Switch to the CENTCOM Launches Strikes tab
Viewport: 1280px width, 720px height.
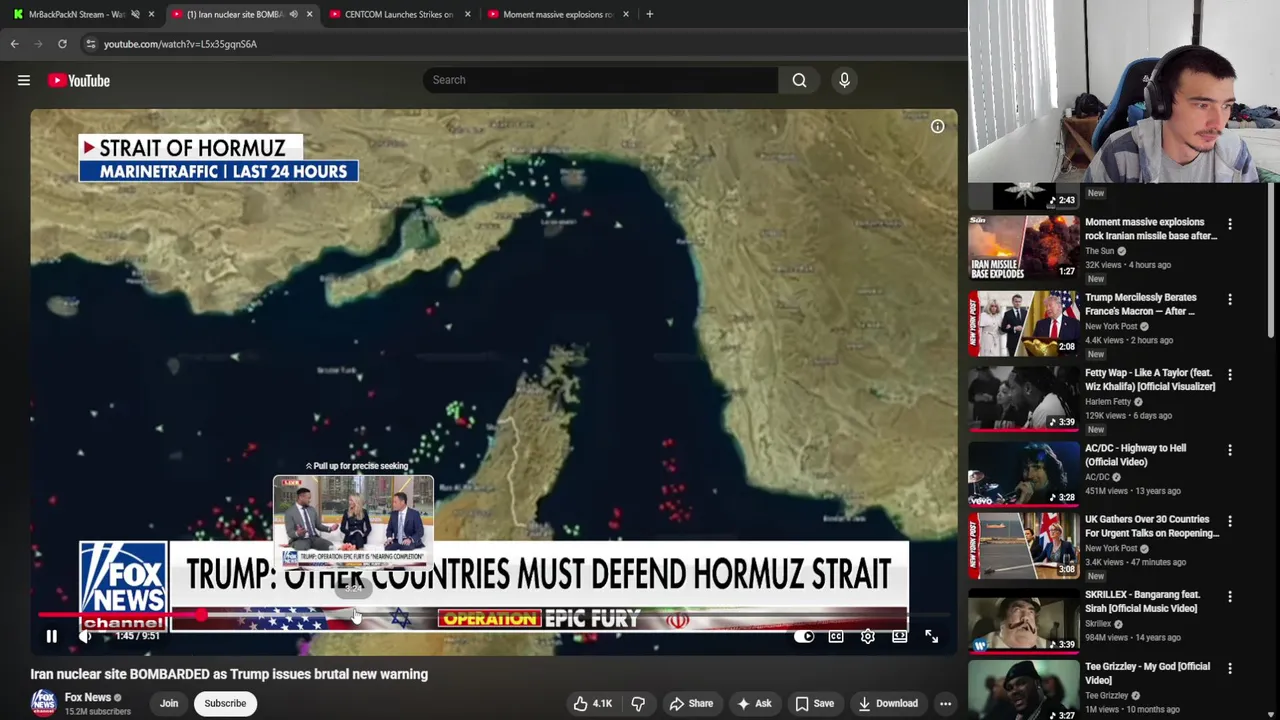click(x=398, y=14)
